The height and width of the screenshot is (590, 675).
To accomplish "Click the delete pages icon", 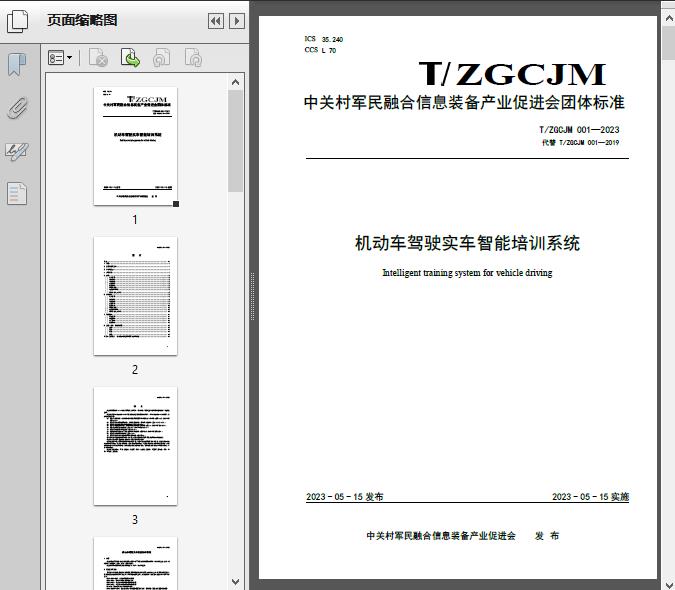I will [98, 59].
